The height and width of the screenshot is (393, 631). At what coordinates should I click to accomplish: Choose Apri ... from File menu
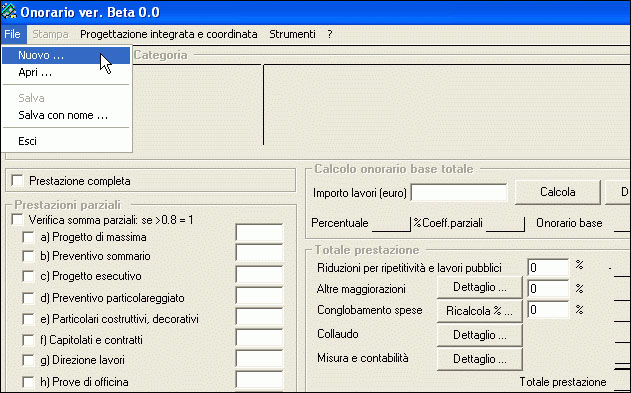click(x=66, y=73)
